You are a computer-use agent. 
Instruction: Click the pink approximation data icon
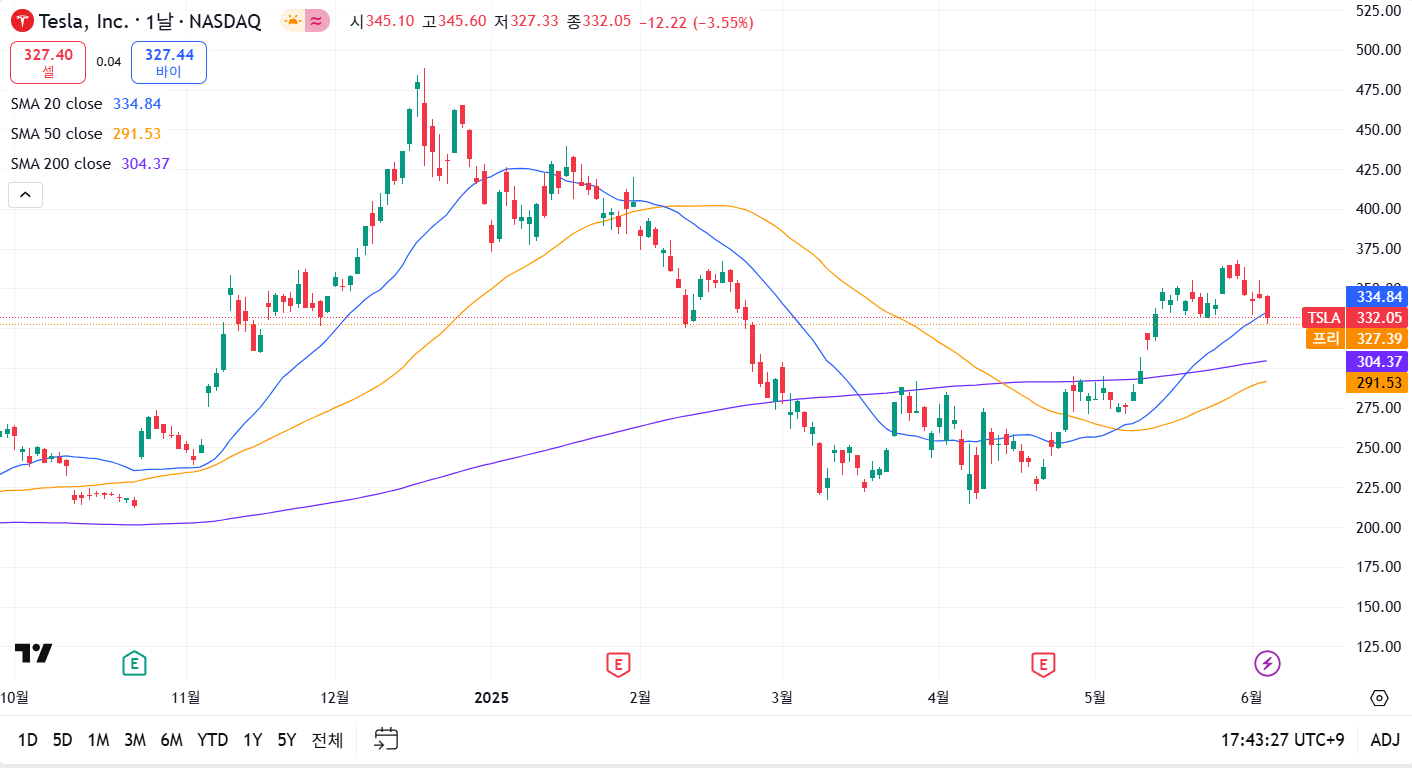coord(317,21)
